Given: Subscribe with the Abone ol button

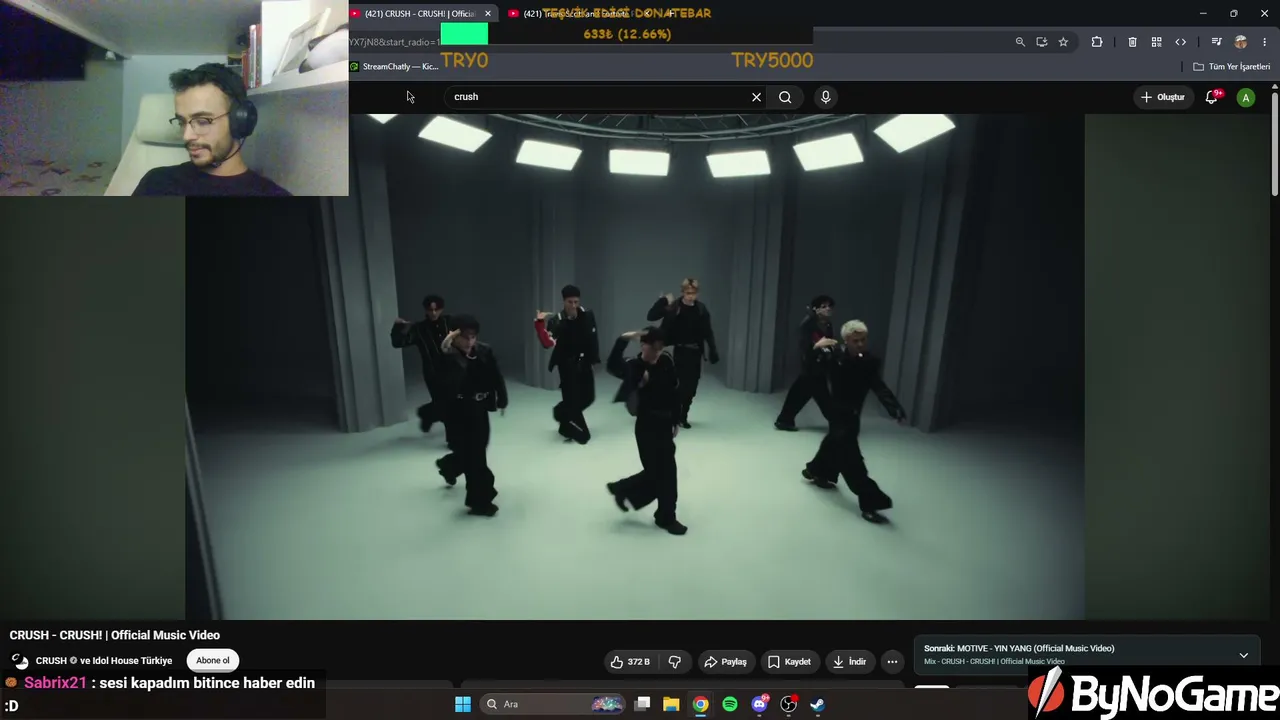Looking at the screenshot, I should [213, 660].
